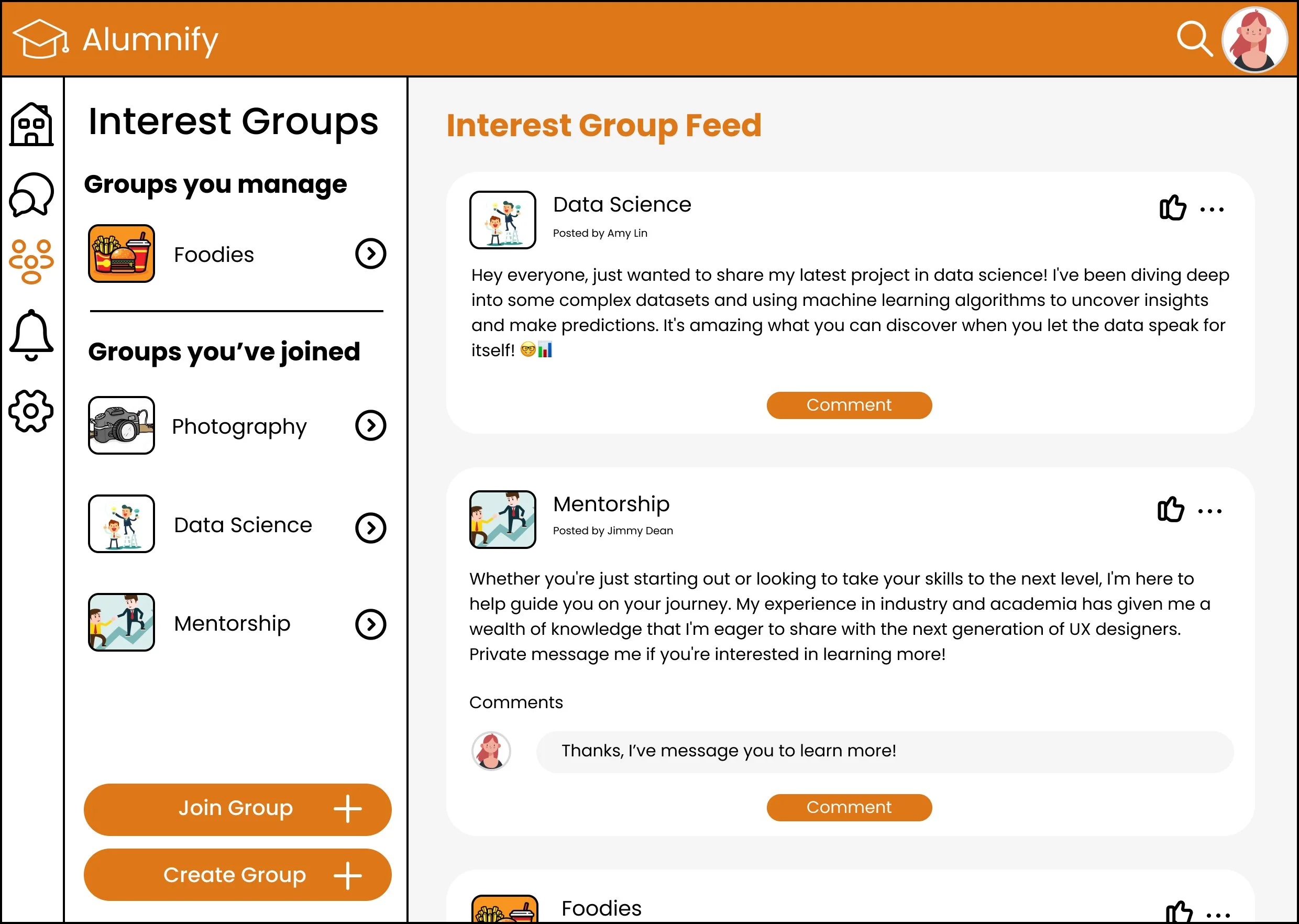Like the Mentorship post by Jimmy Dean
The width and height of the screenshot is (1299, 924).
[1170, 509]
